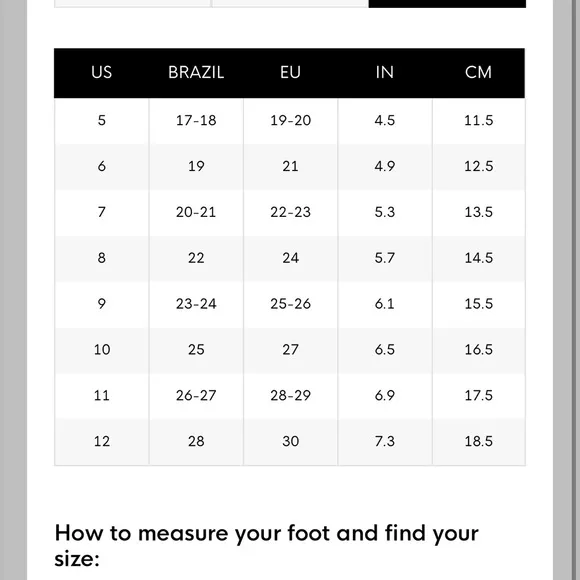Click the 4.9 inches cell

(385, 166)
